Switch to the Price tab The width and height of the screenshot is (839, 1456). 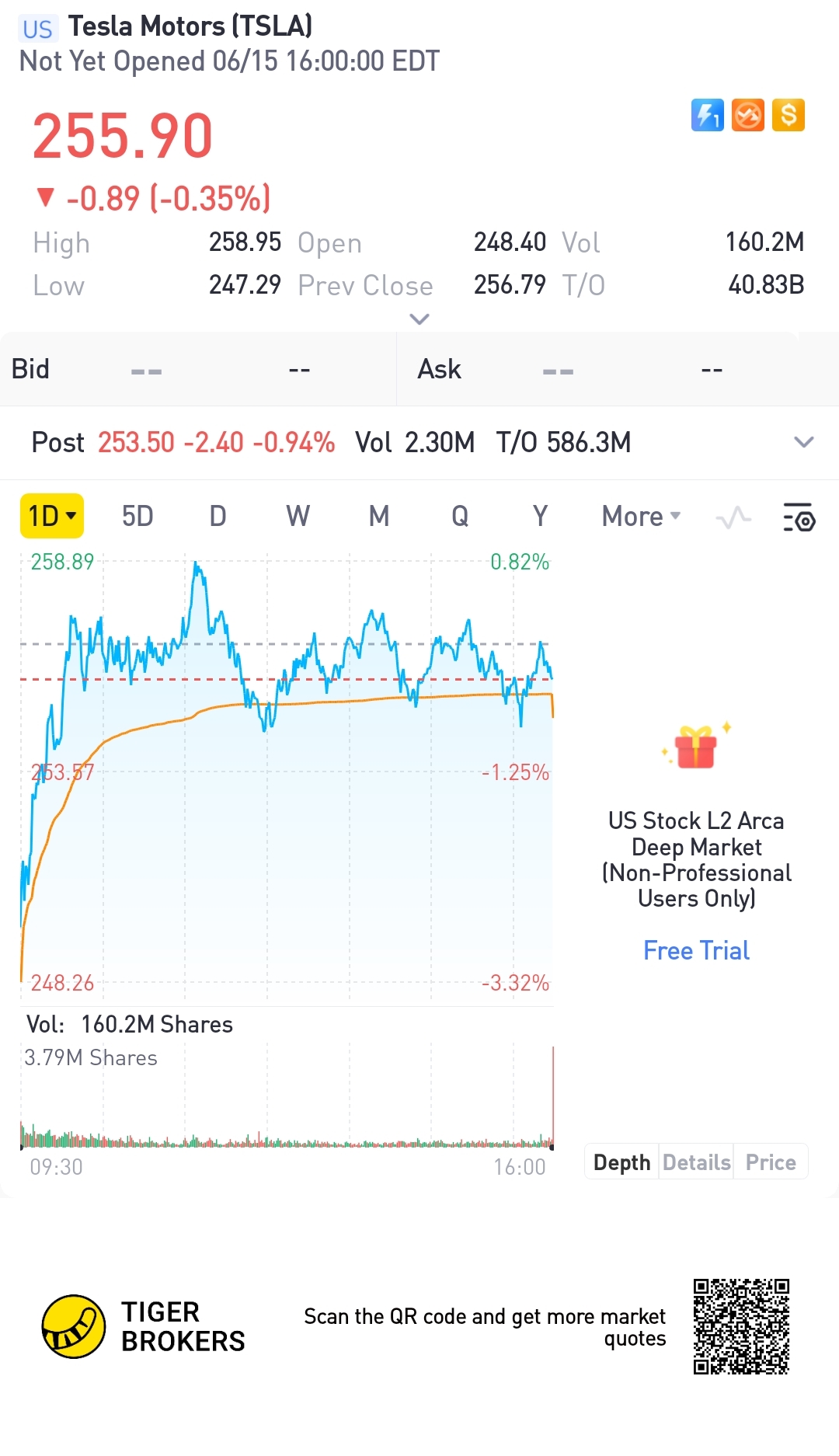point(771,1162)
